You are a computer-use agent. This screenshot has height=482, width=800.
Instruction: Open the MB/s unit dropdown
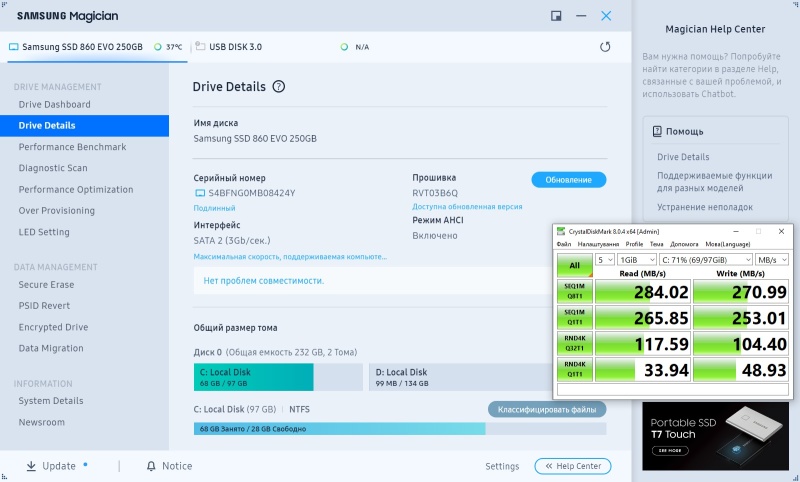771,260
